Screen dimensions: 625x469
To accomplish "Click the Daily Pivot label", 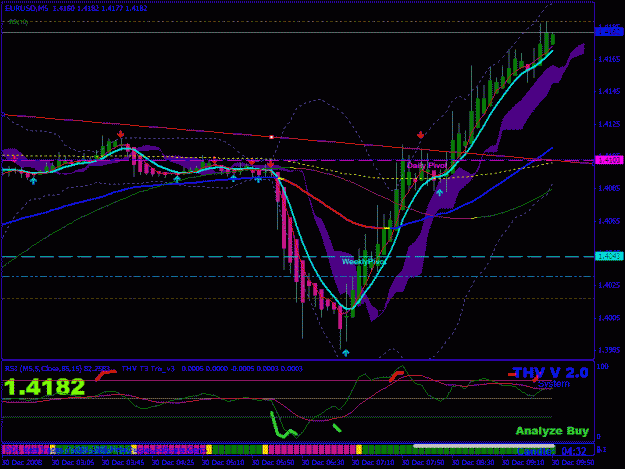I will pos(426,165).
